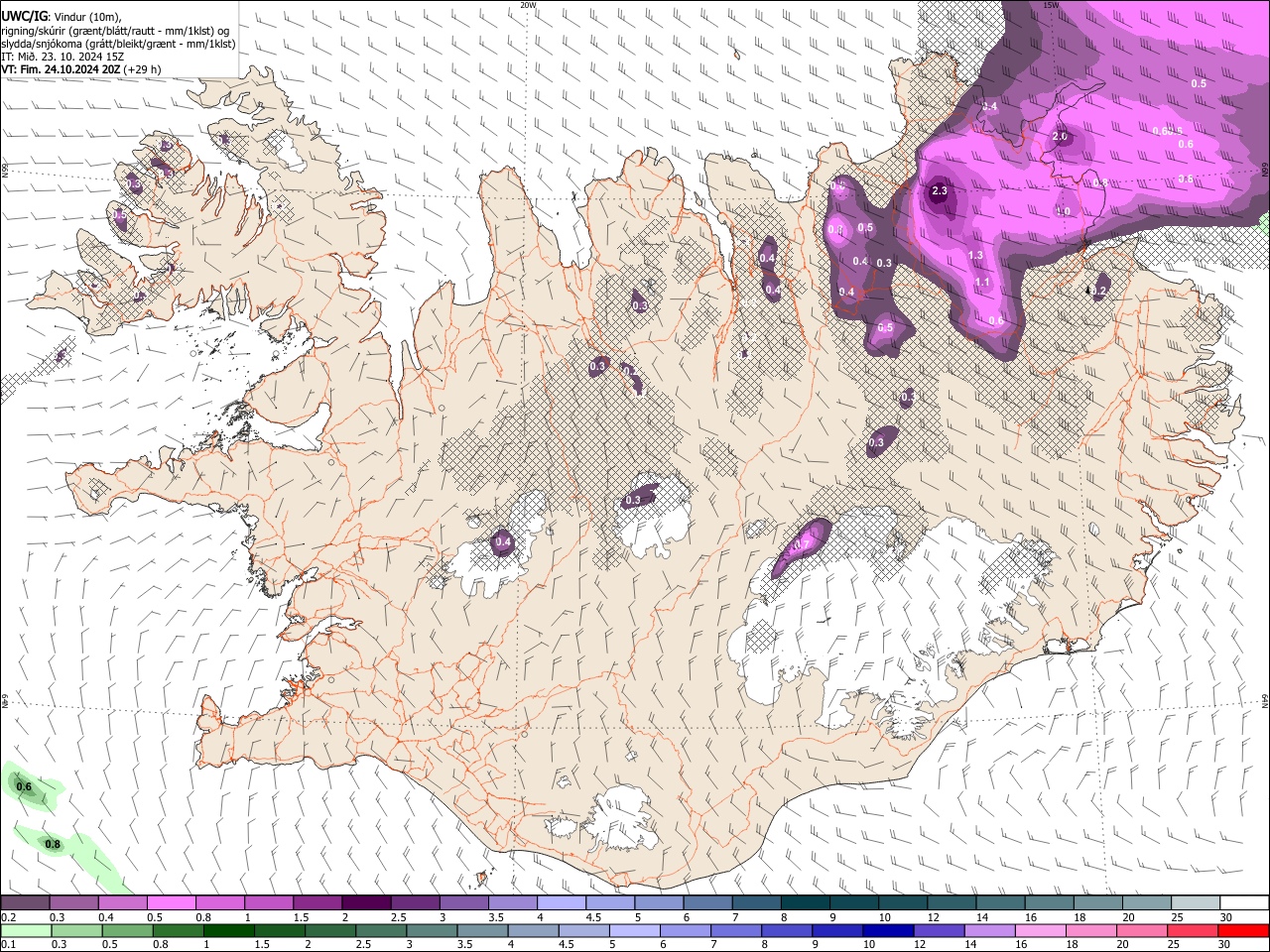Select the dark blue 10 swatch in bottom legend
The width and height of the screenshot is (1270, 952).
click(x=887, y=931)
